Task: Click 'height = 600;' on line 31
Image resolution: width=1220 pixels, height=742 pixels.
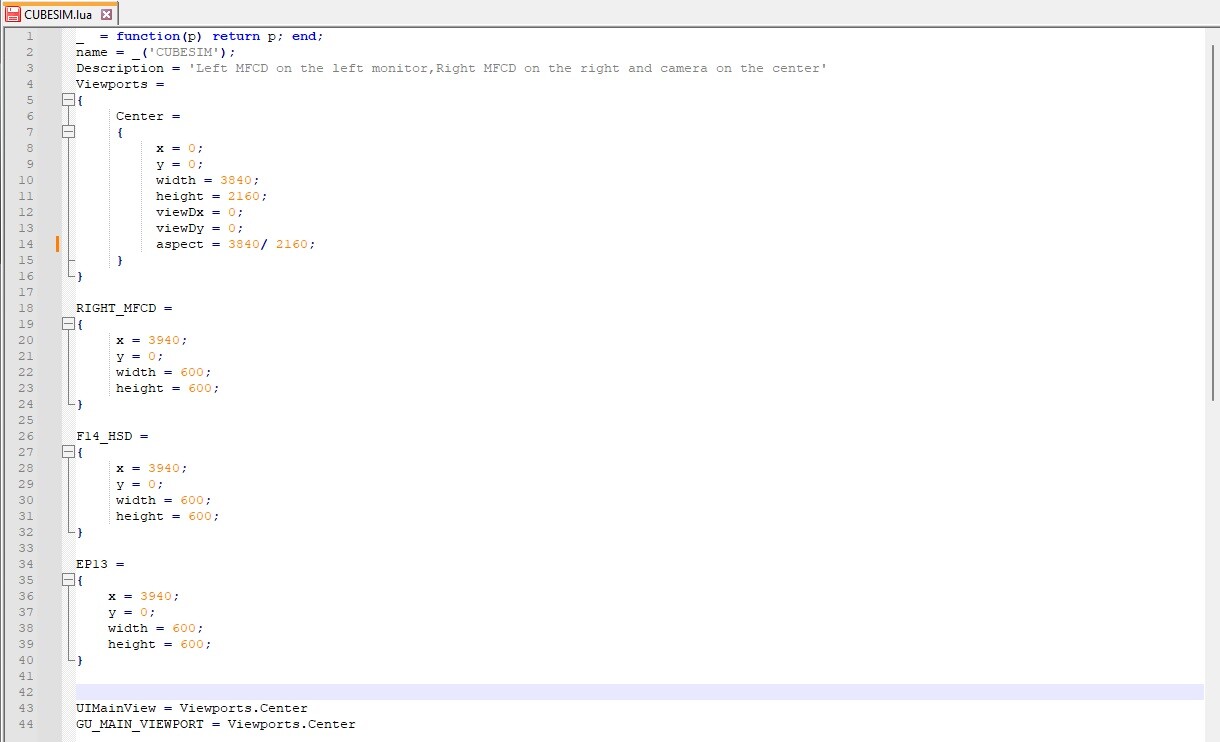Action: pos(167,516)
